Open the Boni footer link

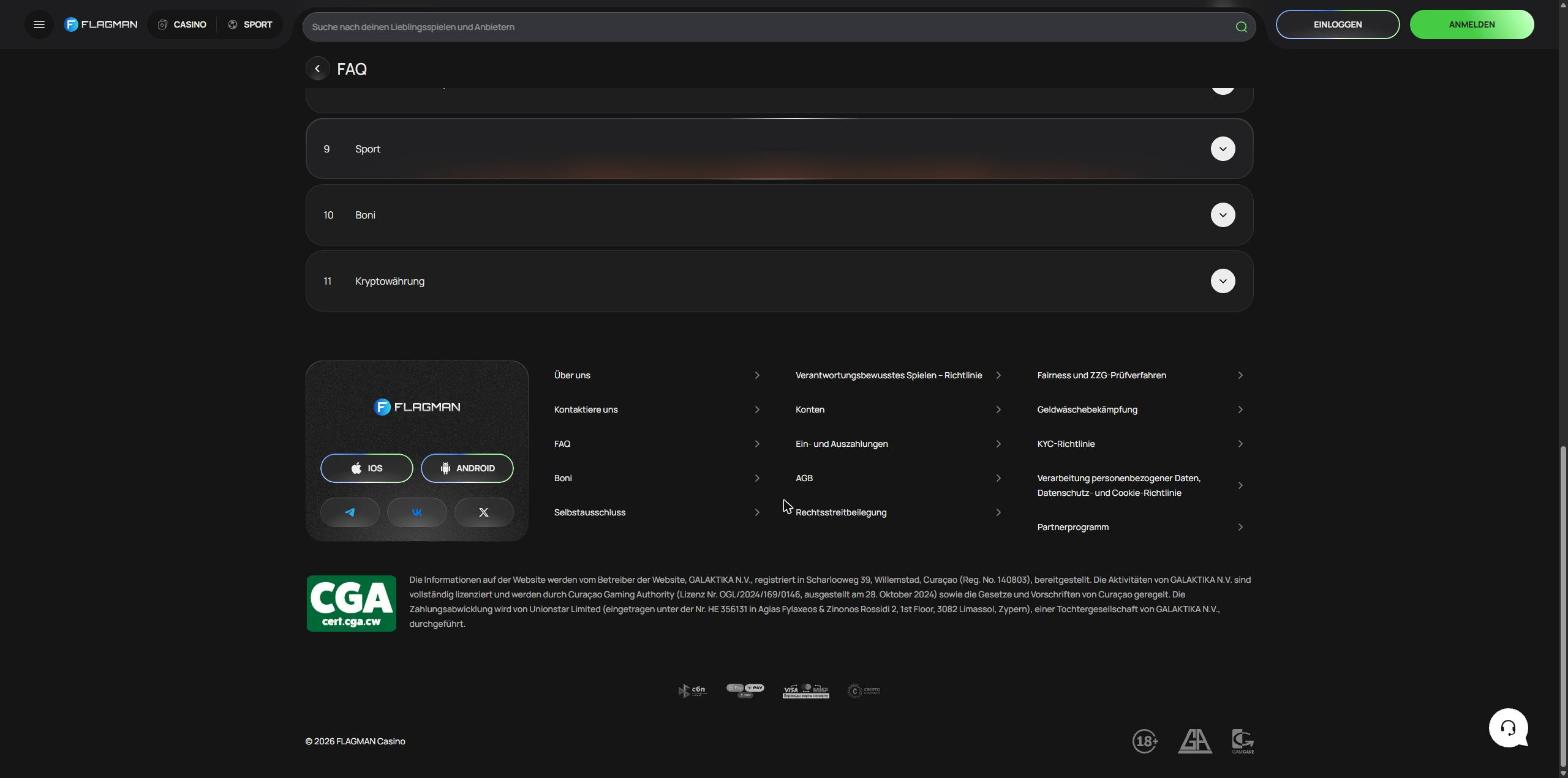(x=657, y=478)
